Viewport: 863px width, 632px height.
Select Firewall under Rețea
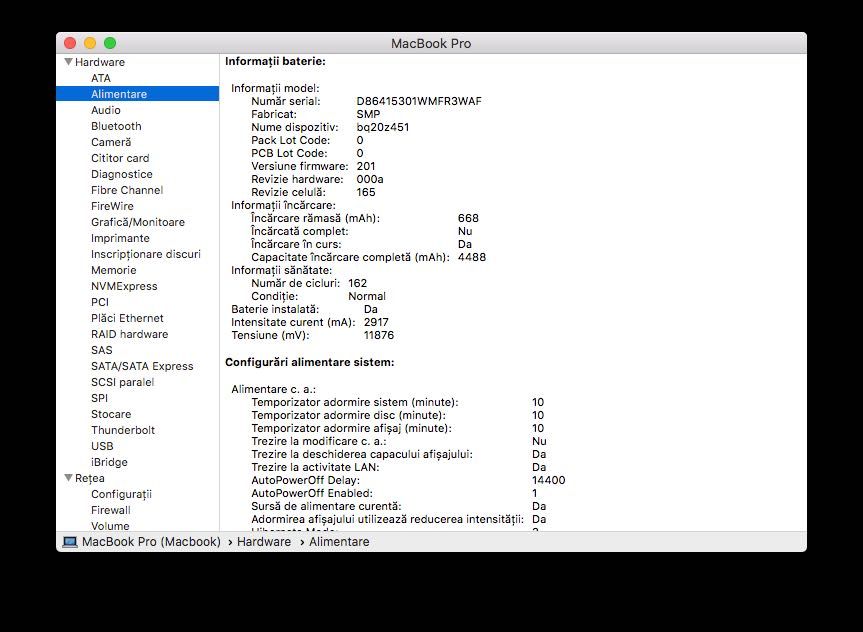111,510
